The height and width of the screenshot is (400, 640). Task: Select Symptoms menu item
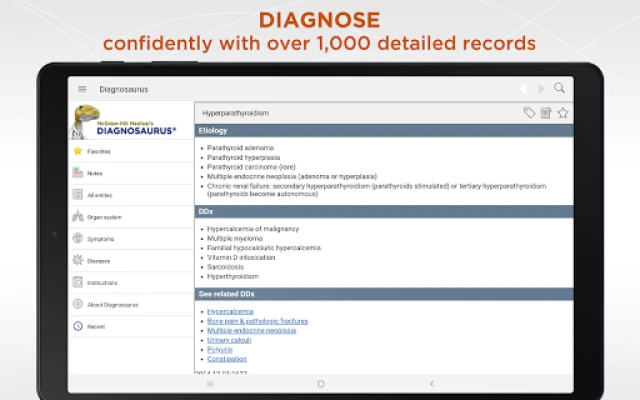click(131, 239)
